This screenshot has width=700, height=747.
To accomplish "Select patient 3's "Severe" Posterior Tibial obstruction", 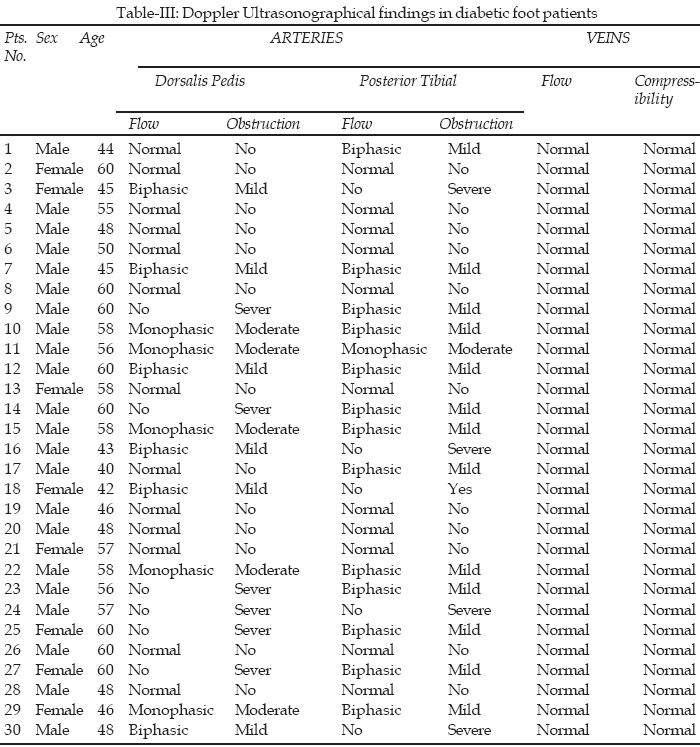I will point(469,189).
